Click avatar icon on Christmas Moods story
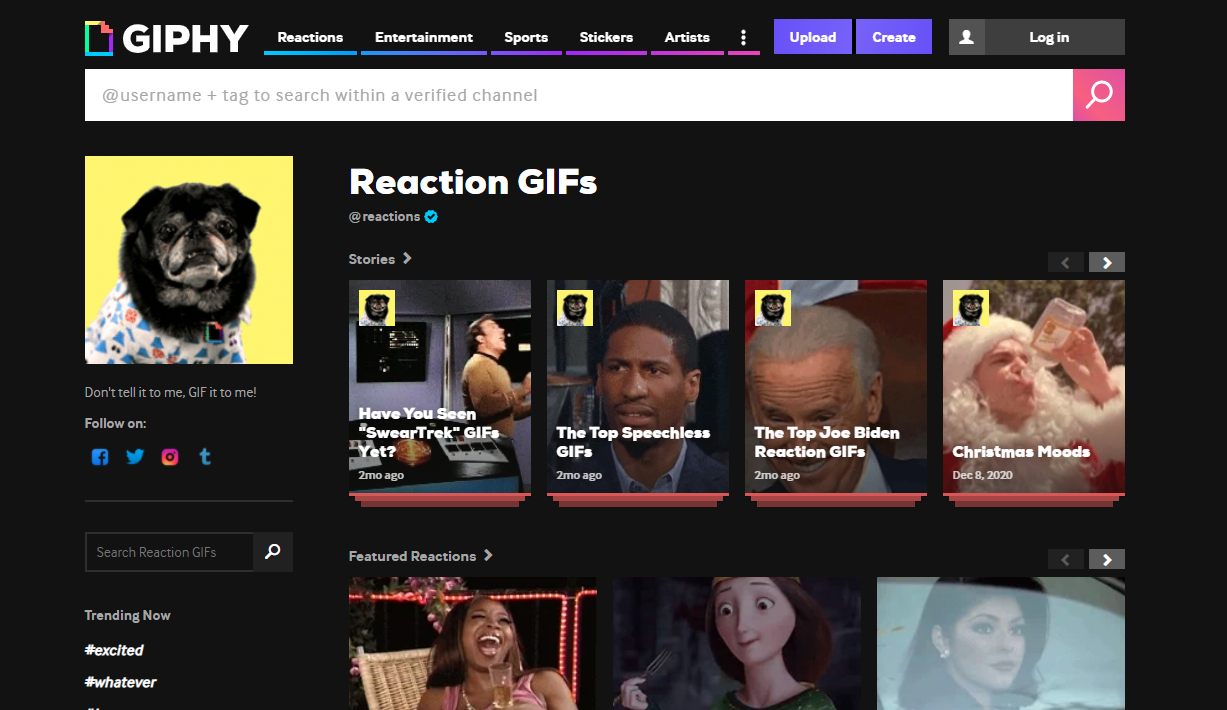 (x=971, y=308)
